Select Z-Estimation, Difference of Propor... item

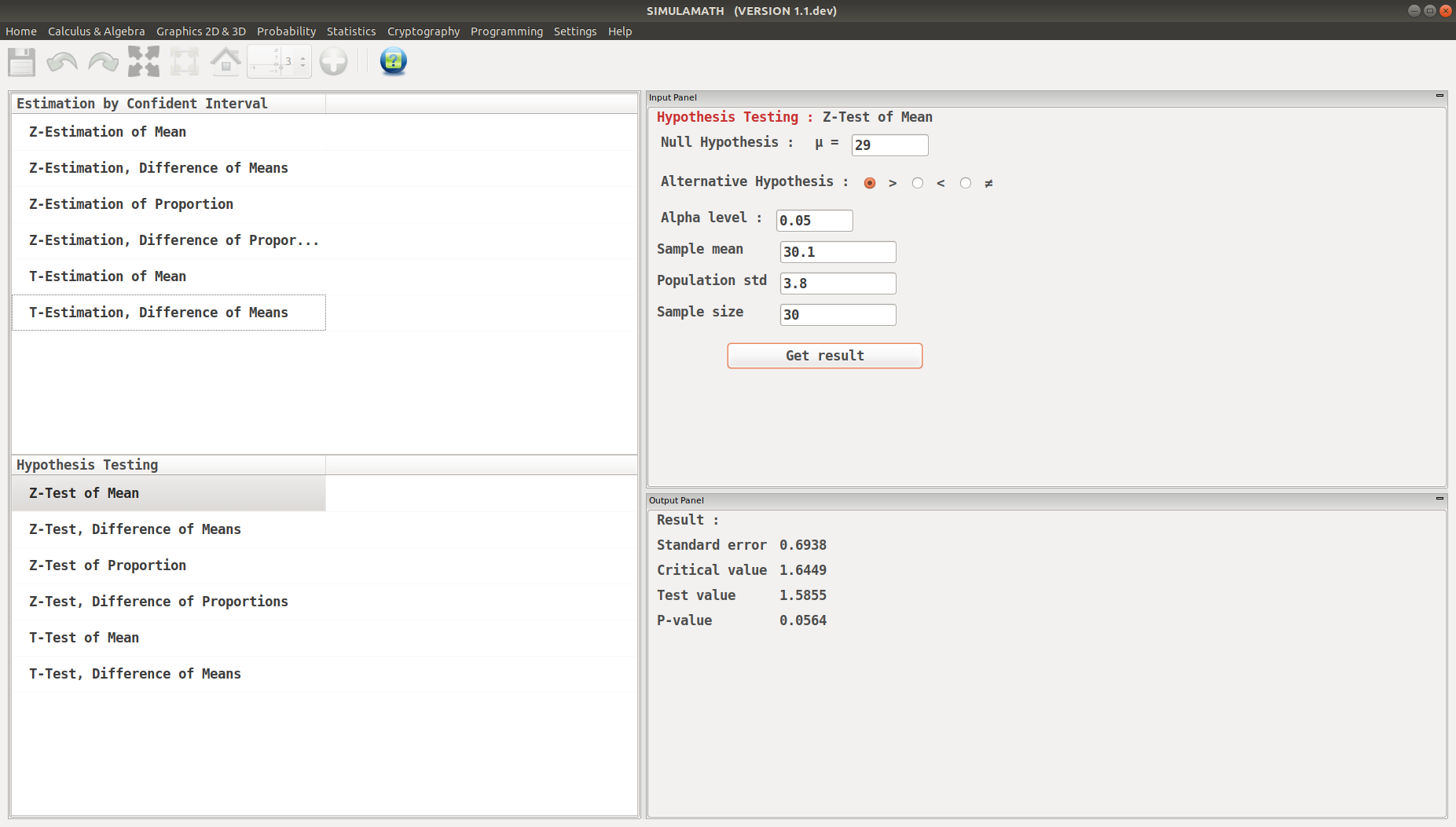pos(169,240)
